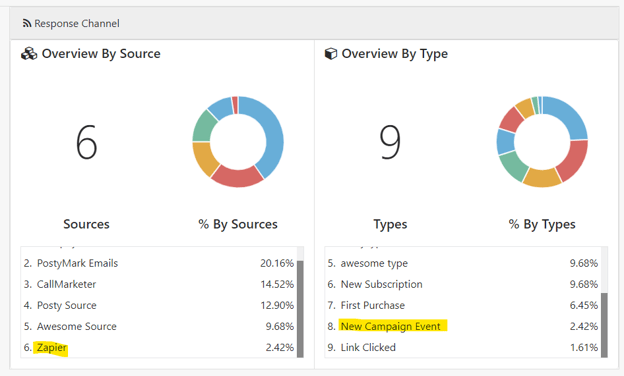The width and height of the screenshot is (624, 376).
Task: Click the large number 9 types count
Action: coord(390,142)
